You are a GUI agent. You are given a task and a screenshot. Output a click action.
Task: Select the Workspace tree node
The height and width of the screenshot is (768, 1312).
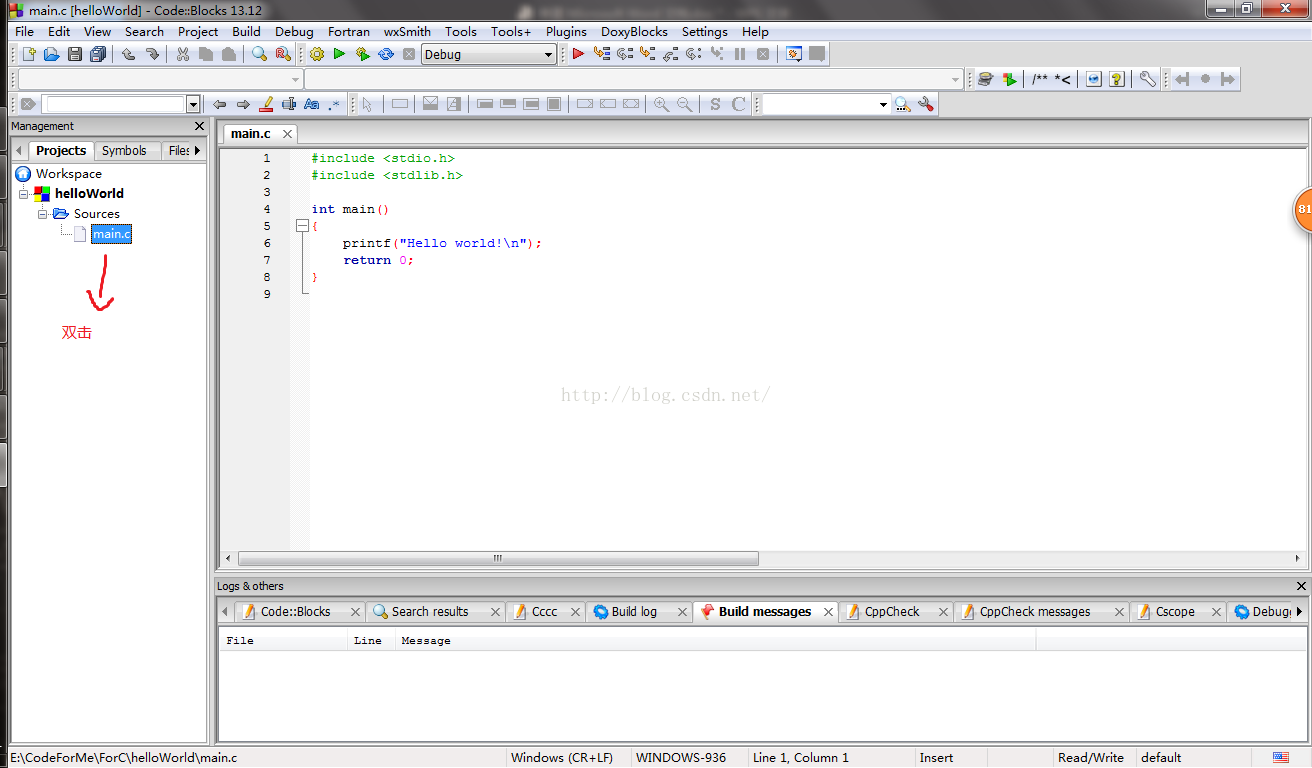click(x=69, y=174)
